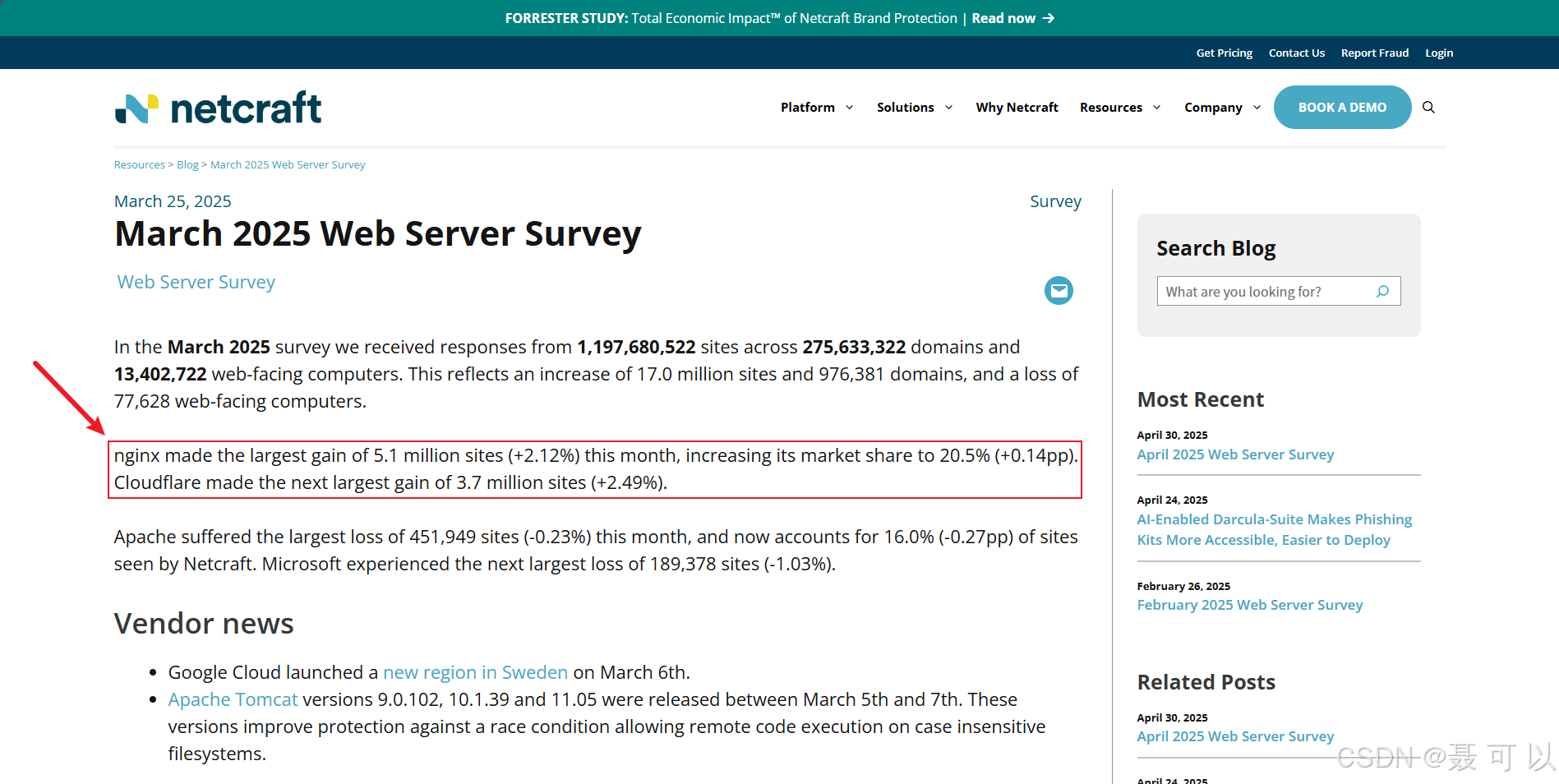Open the Resources menu

pyautogui.click(x=1111, y=108)
